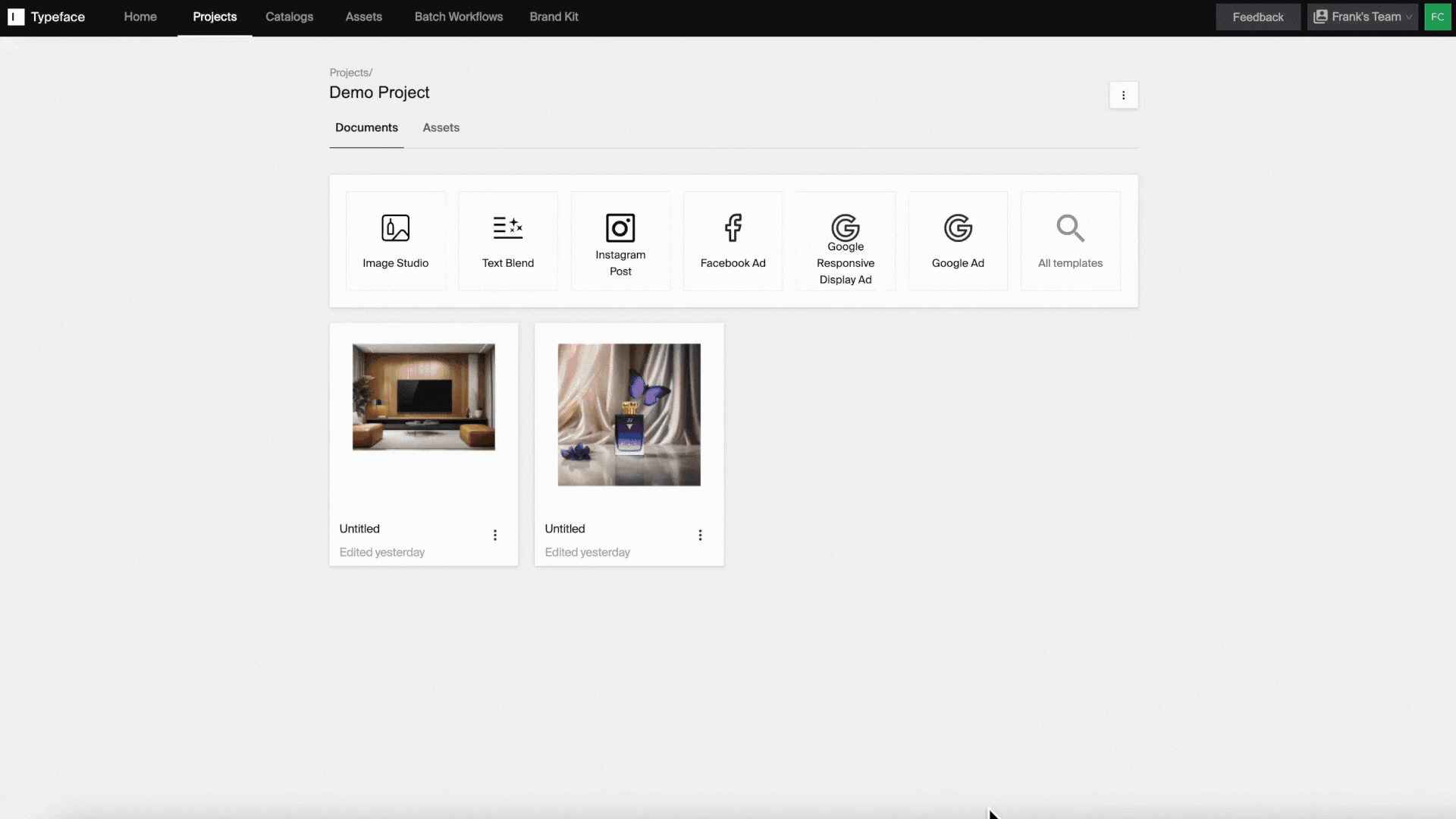Open Brand Kit page

point(554,17)
